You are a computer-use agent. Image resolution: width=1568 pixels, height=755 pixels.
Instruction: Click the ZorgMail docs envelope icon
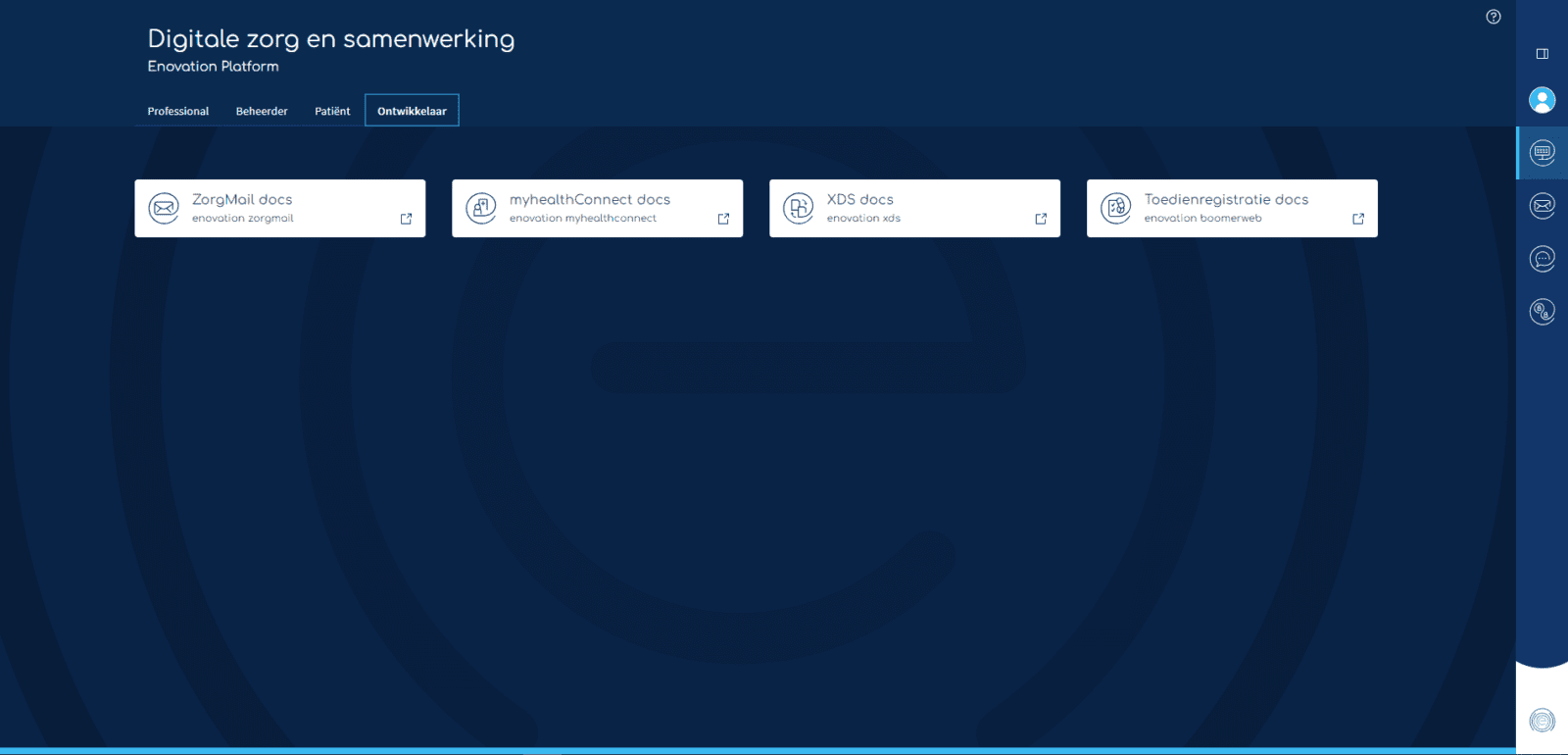click(164, 208)
